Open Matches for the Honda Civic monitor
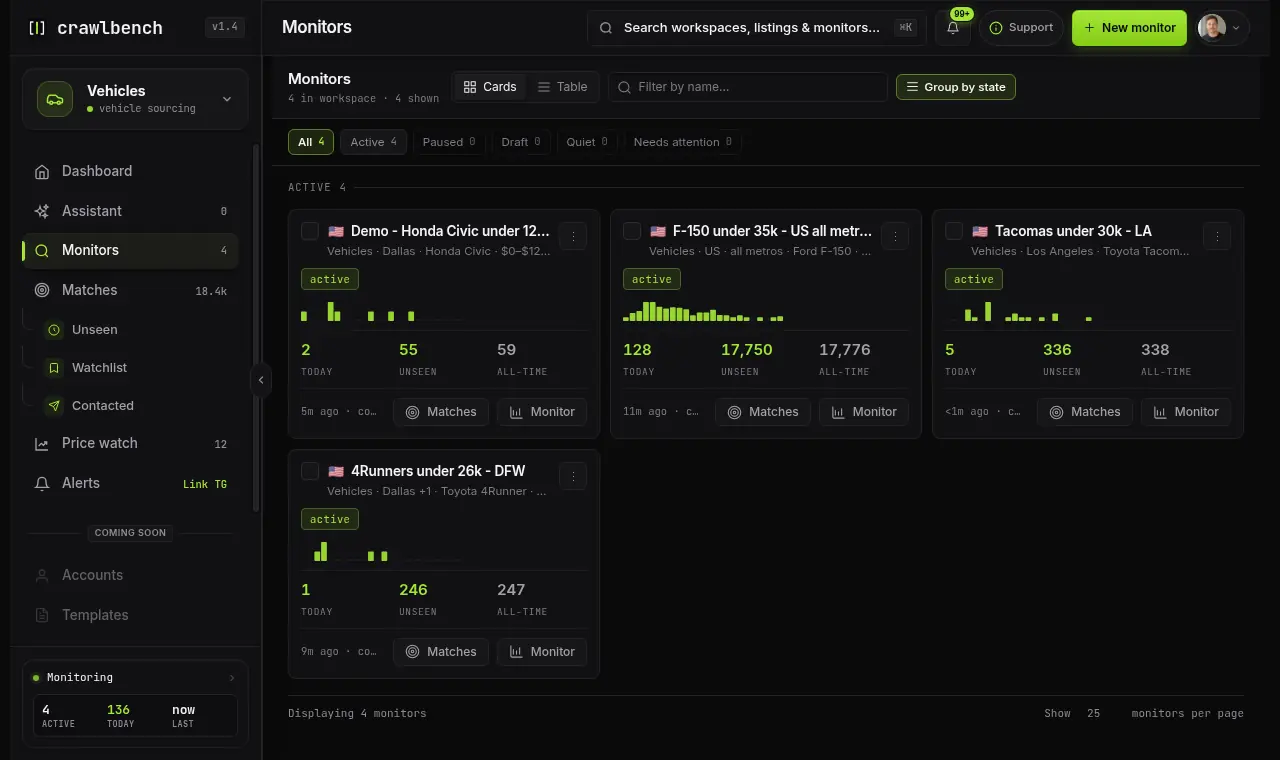Screen dimensions: 1280x760 point(441,412)
